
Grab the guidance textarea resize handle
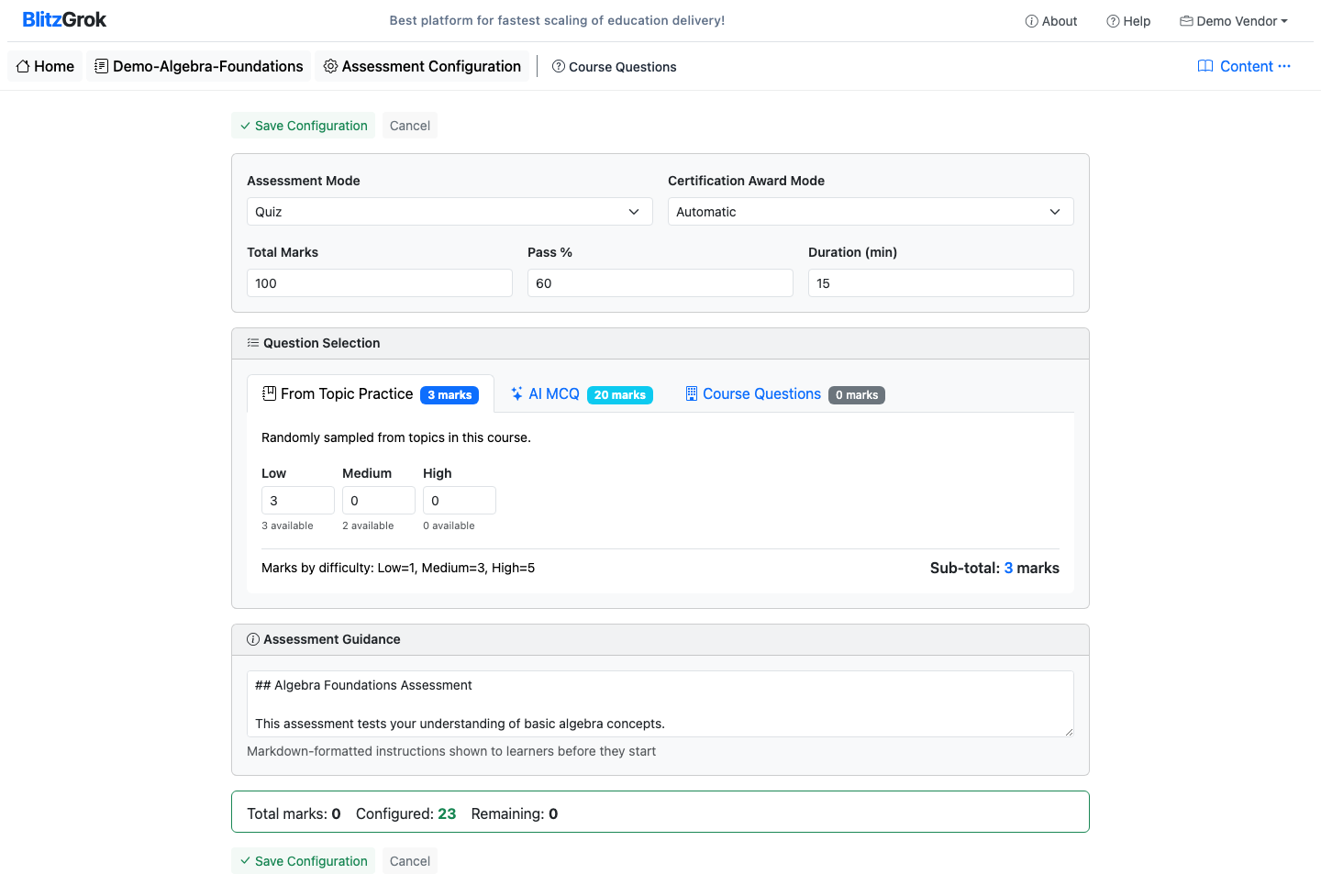coord(1069,732)
